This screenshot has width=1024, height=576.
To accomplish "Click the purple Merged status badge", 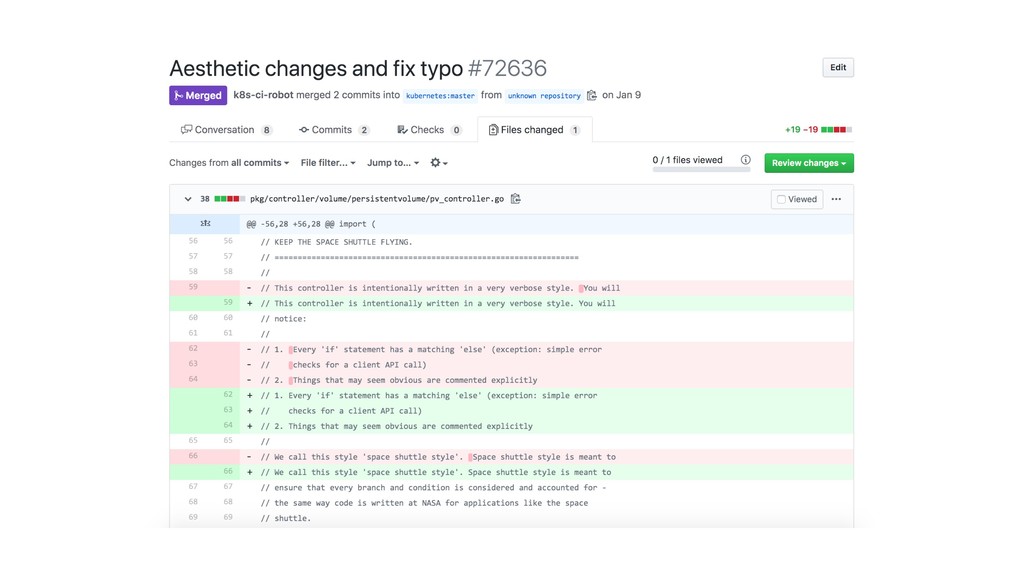I will [198, 95].
